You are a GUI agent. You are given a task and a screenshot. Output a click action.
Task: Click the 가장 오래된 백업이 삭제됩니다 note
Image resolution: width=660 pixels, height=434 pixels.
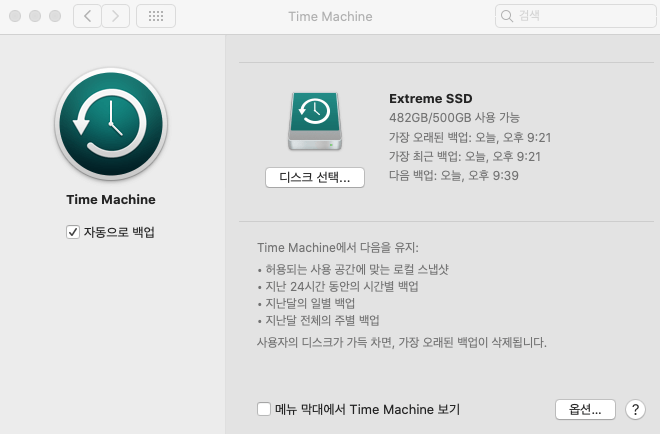click(402, 342)
